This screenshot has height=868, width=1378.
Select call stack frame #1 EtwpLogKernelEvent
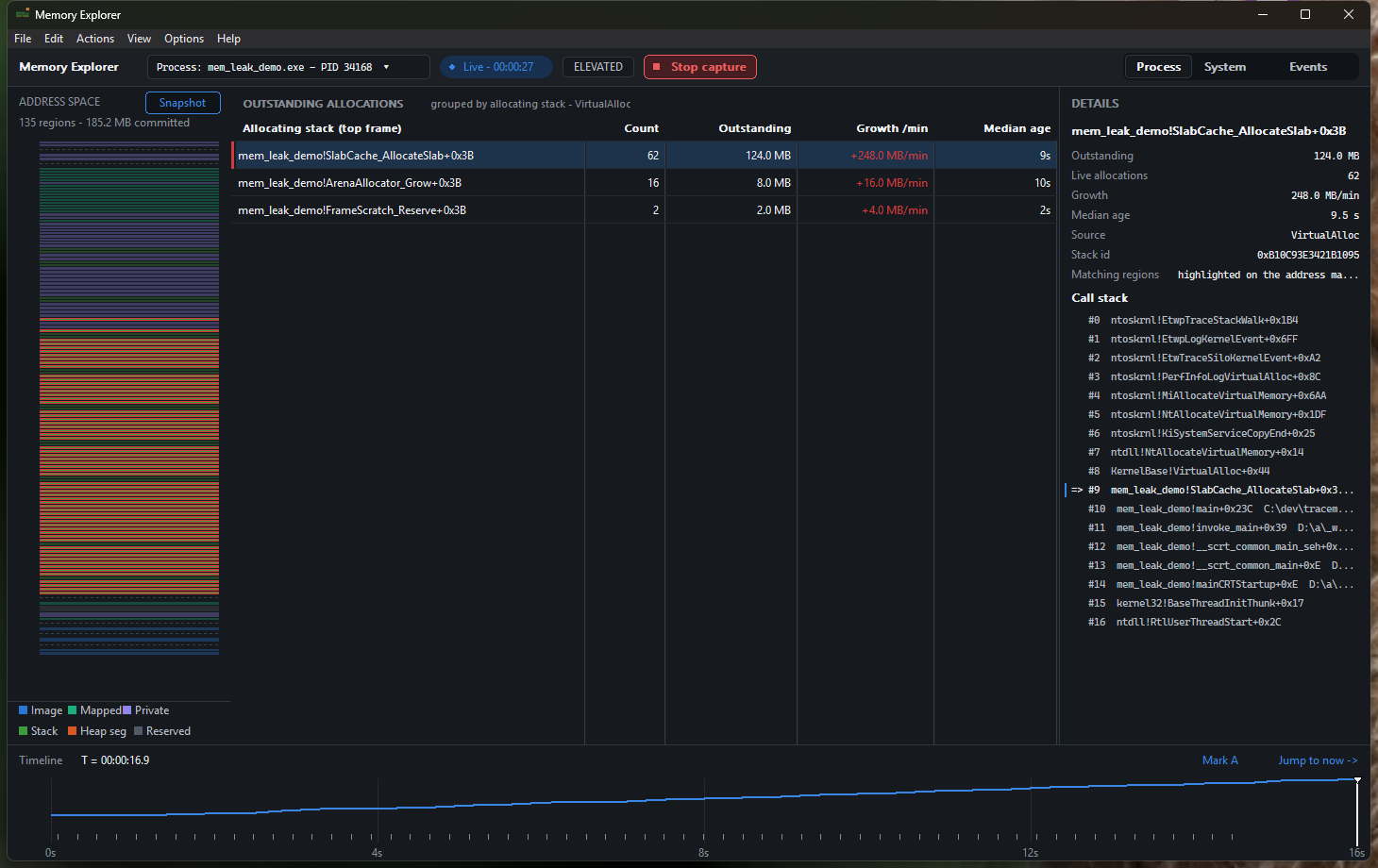1213,339
